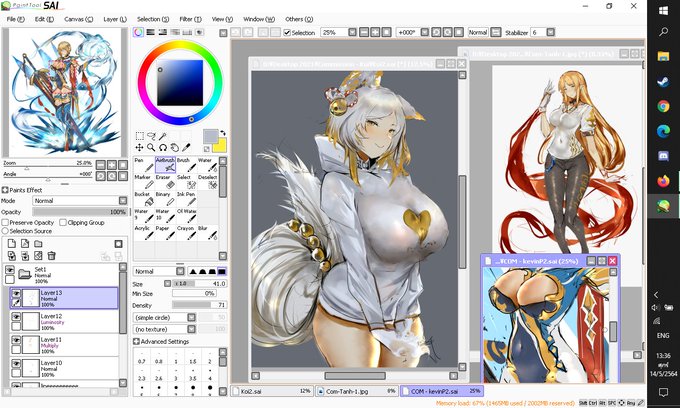This screenshot has width=680, height=408.
Task: Select the Pen tool
Action: pyautogui.click(x=144, y=165)
